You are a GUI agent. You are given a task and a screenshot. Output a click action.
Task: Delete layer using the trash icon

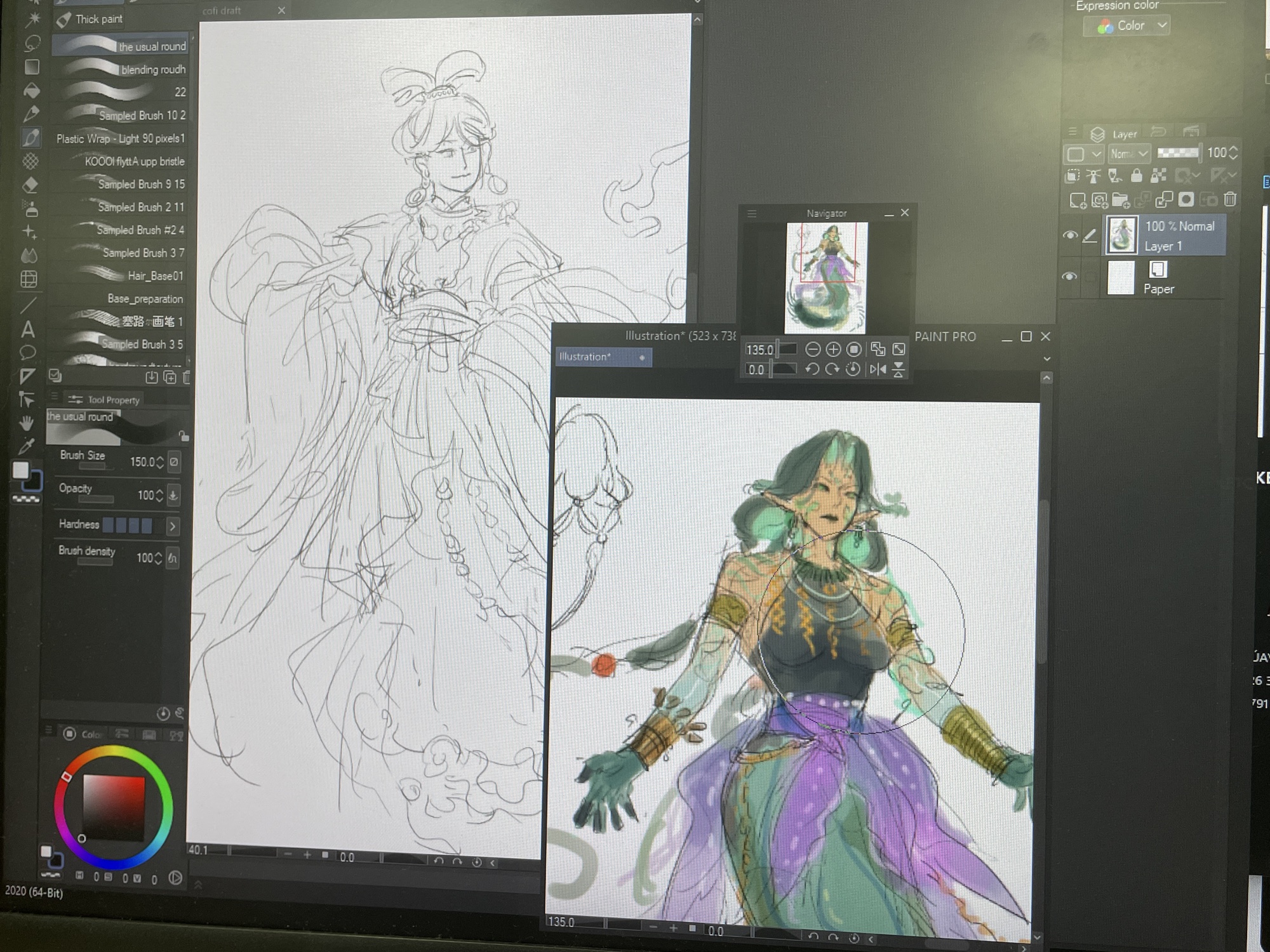point(1230,199)
